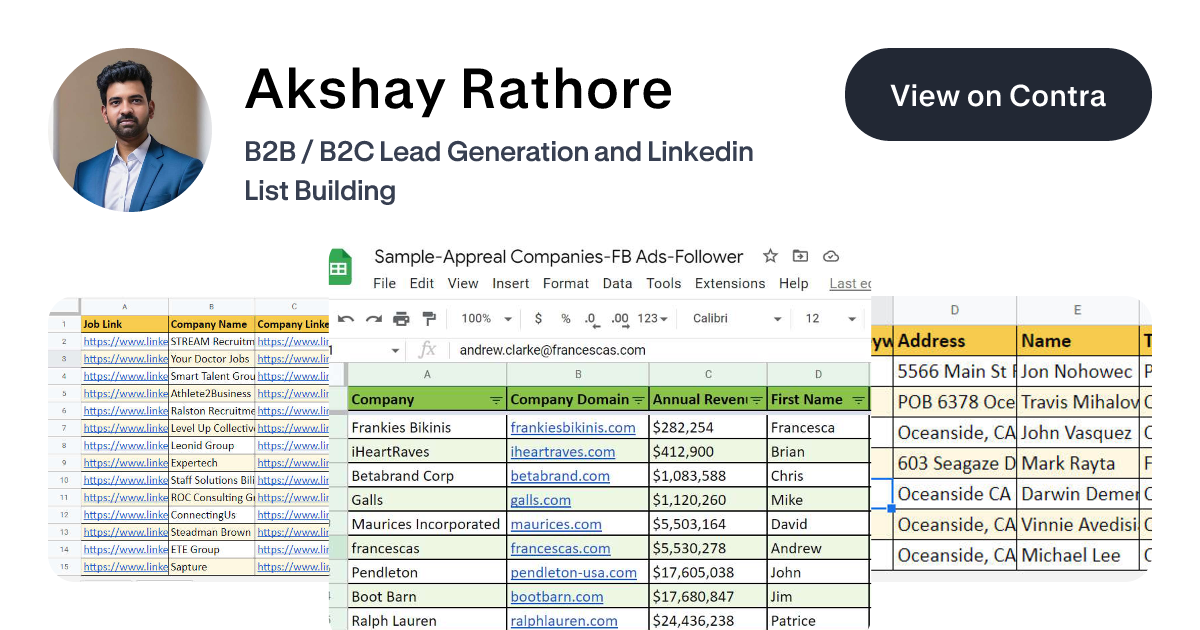
Task: Open the Print icon
Action: 401,318
